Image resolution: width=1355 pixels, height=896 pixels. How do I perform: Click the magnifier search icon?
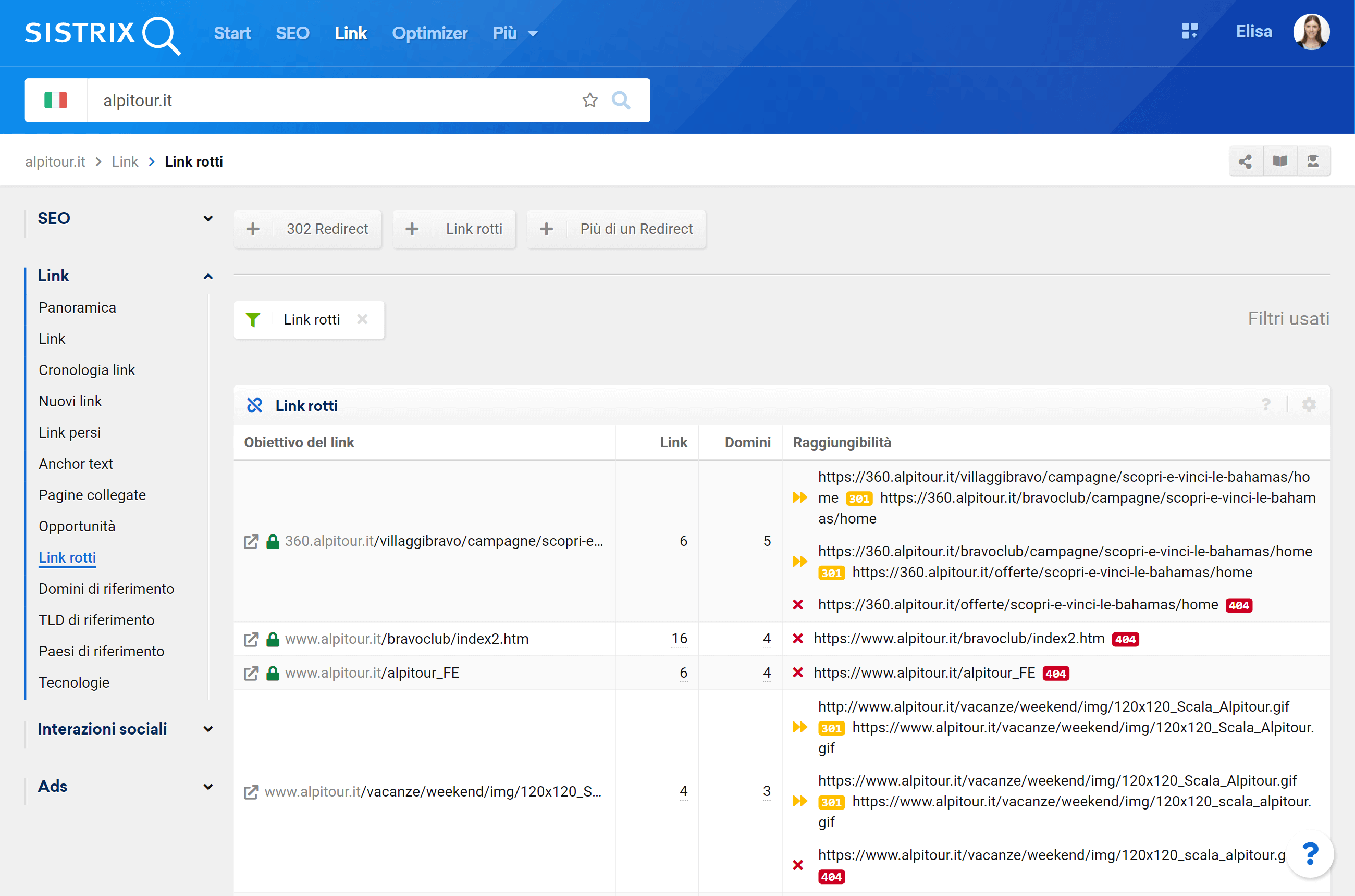point(621,101)
